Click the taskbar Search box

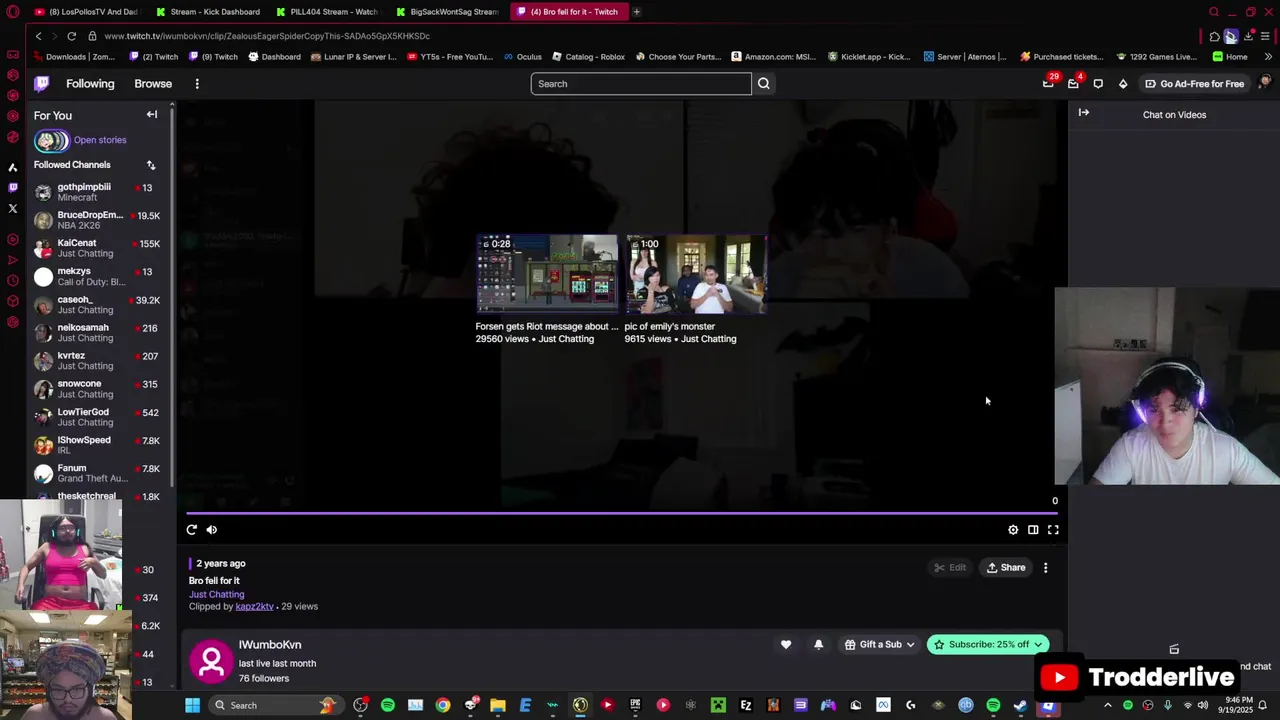click(x=276, y=706)
